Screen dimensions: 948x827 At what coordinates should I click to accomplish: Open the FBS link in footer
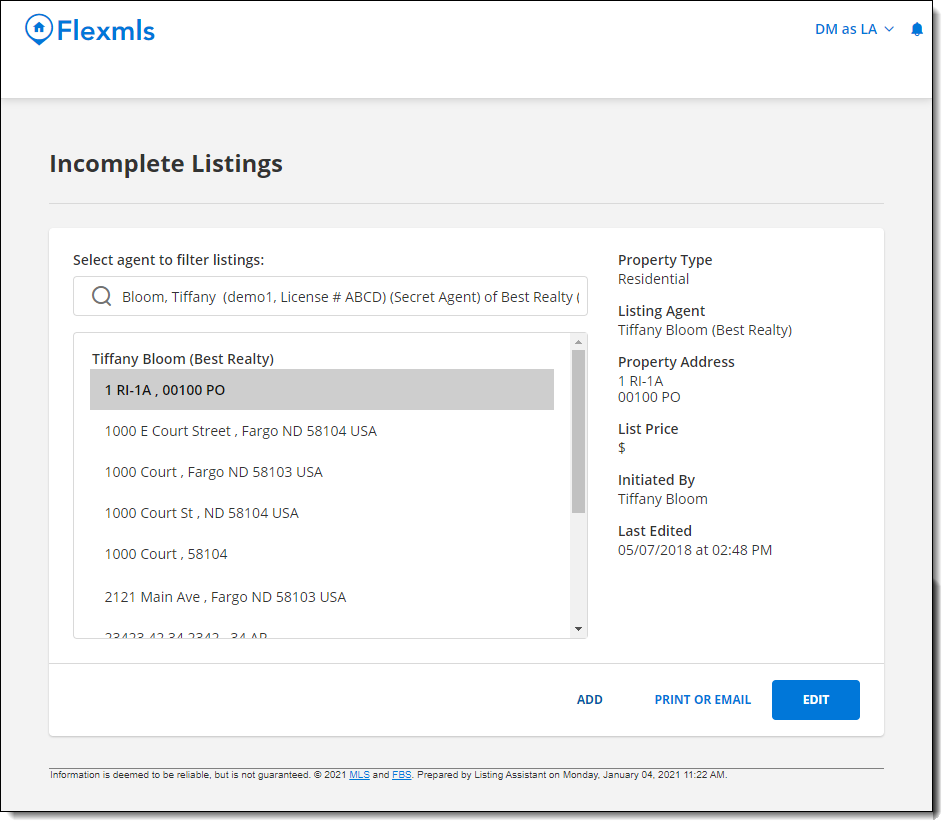401,775
